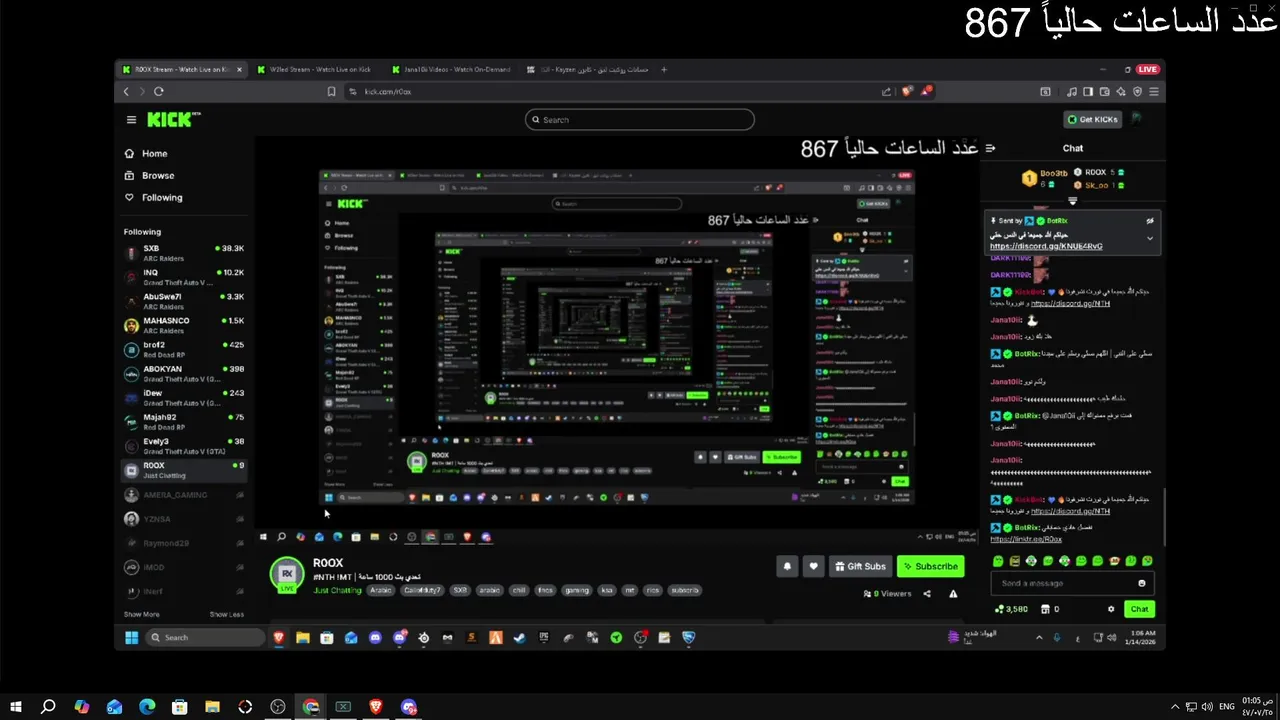Click the Kick Search field

click(640, 120)
